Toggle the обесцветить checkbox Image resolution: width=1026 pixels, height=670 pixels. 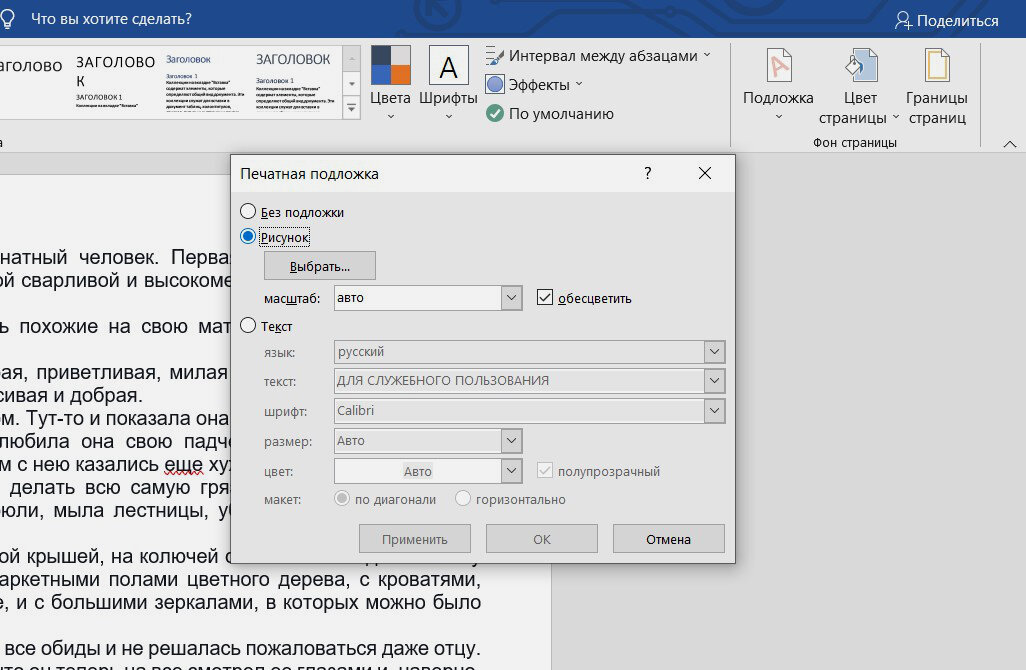pyautogui.click(x=545, y=298)
